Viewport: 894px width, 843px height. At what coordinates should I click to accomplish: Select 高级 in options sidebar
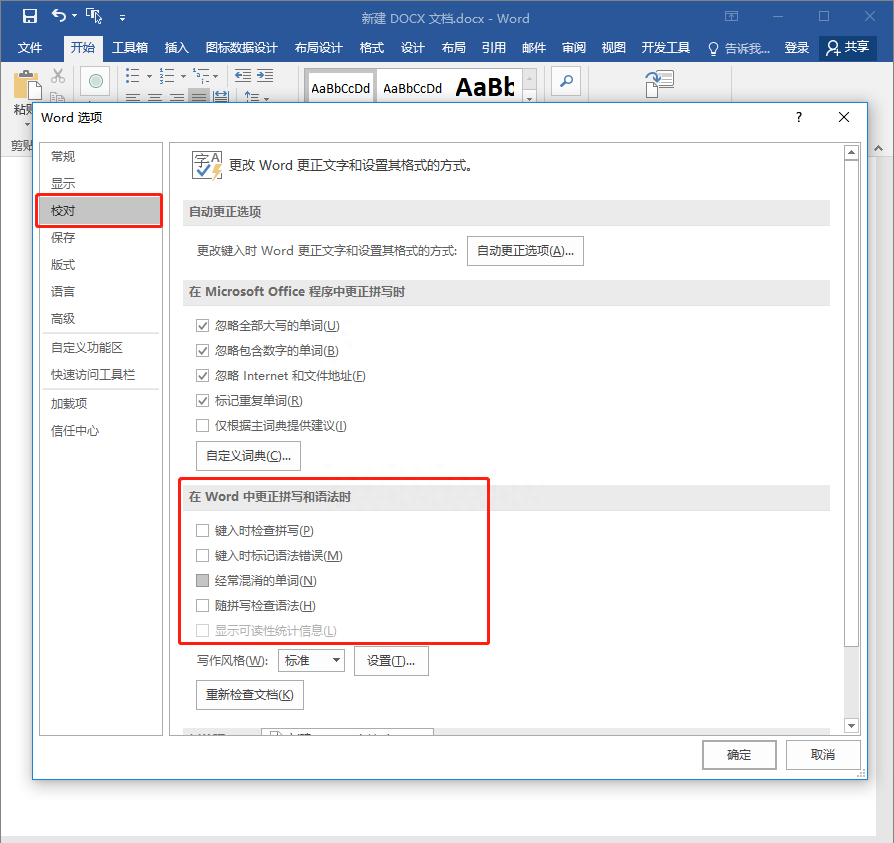63,319
